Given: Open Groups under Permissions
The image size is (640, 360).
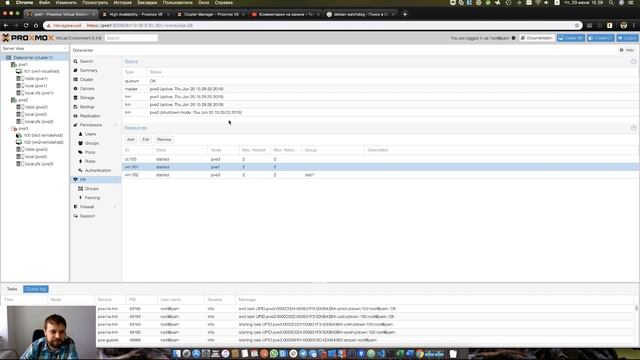Looking at the screenshot, I should pos(91,143).
